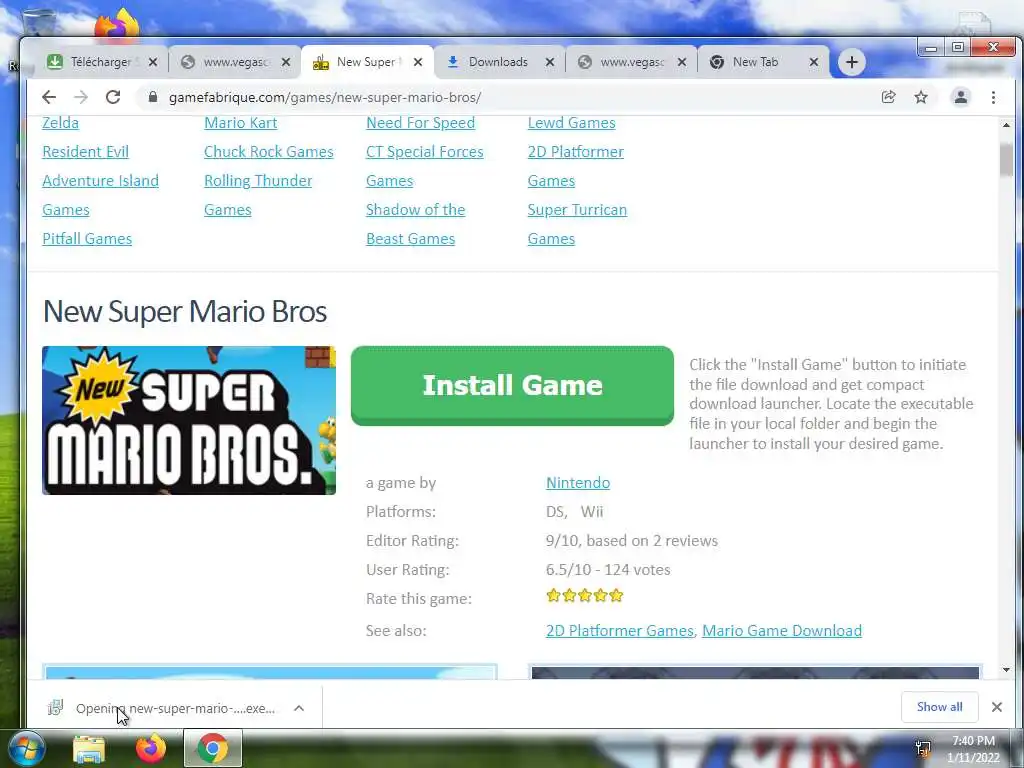This screenshot has width=1024, height=768.
Task: Open the Resident Evil link
Action: 86,152
